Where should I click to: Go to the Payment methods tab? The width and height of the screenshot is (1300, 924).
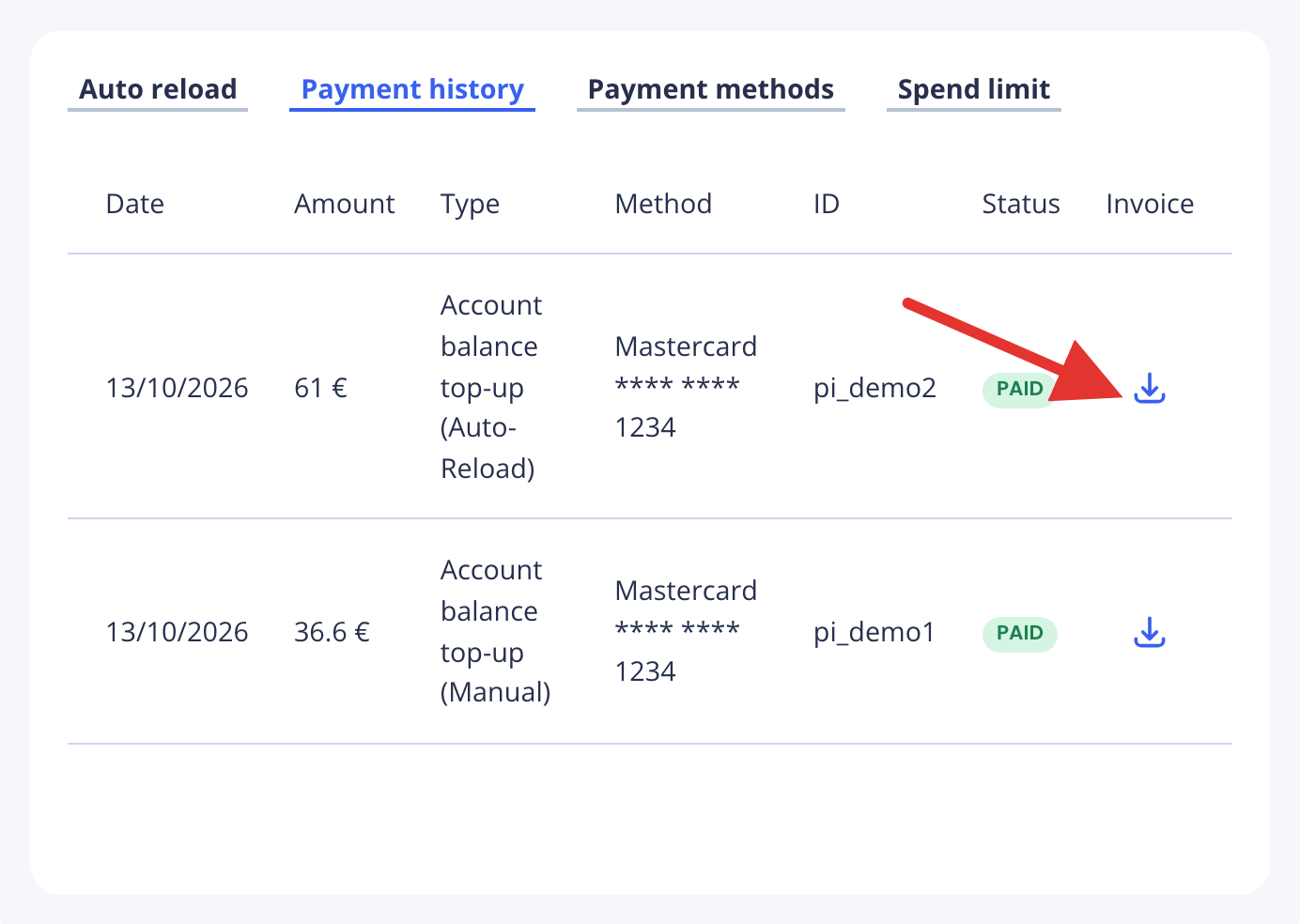pos(711,90)
